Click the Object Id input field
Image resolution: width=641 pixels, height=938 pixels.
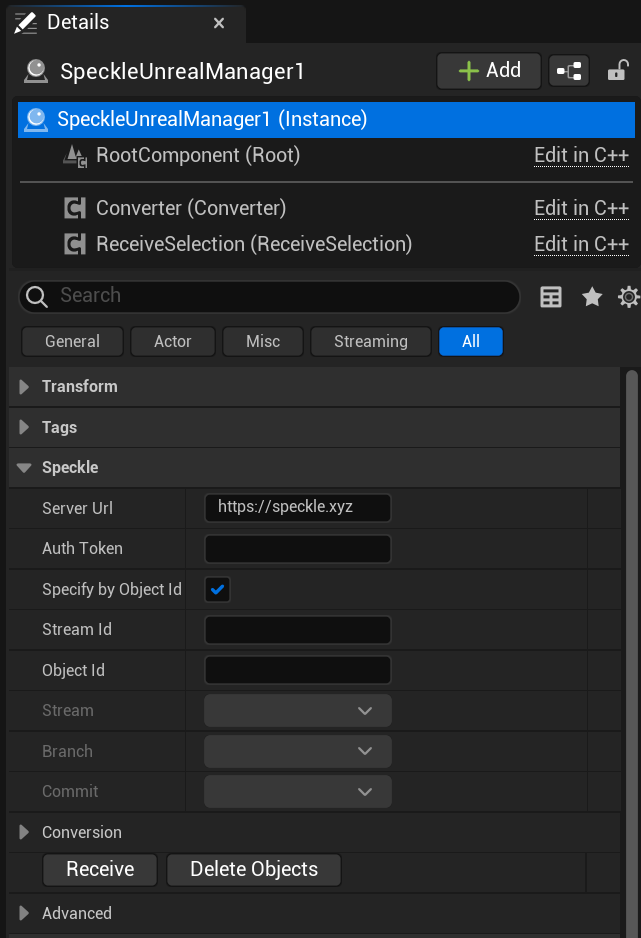tap(298, 670)
